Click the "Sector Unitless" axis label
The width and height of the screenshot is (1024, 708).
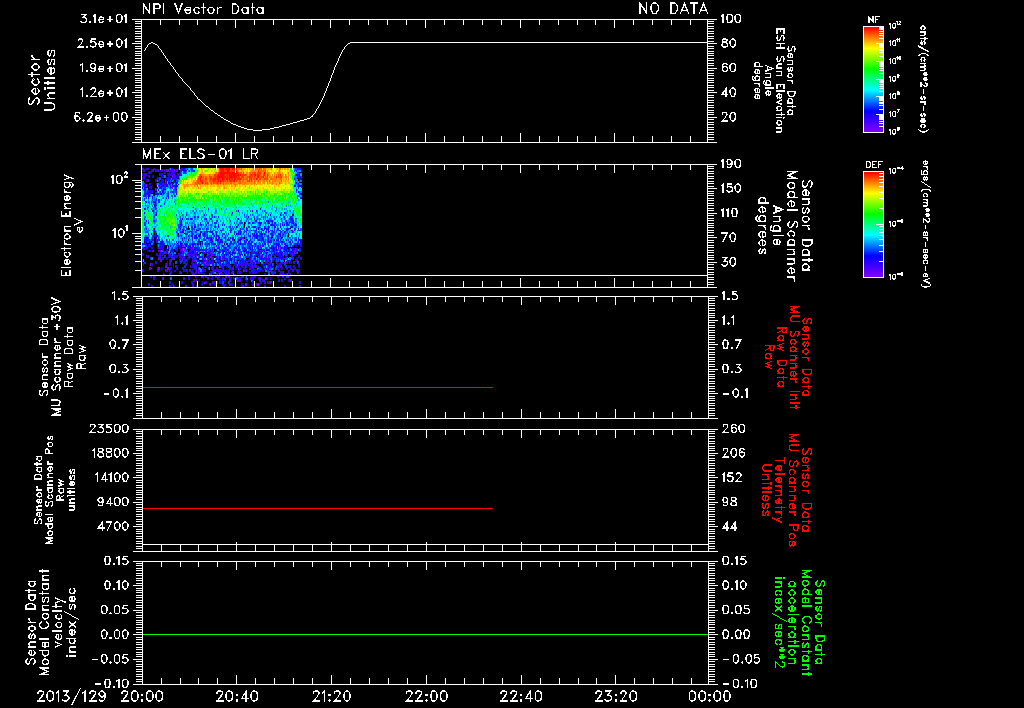(x=42, y=80)
